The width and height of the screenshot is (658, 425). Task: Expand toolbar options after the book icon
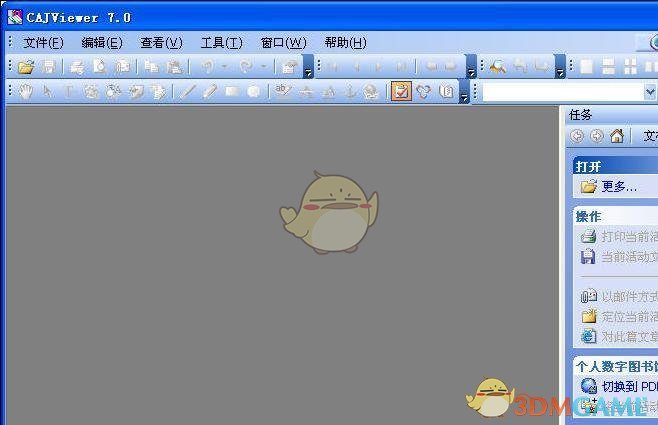[x=463, y=91]
